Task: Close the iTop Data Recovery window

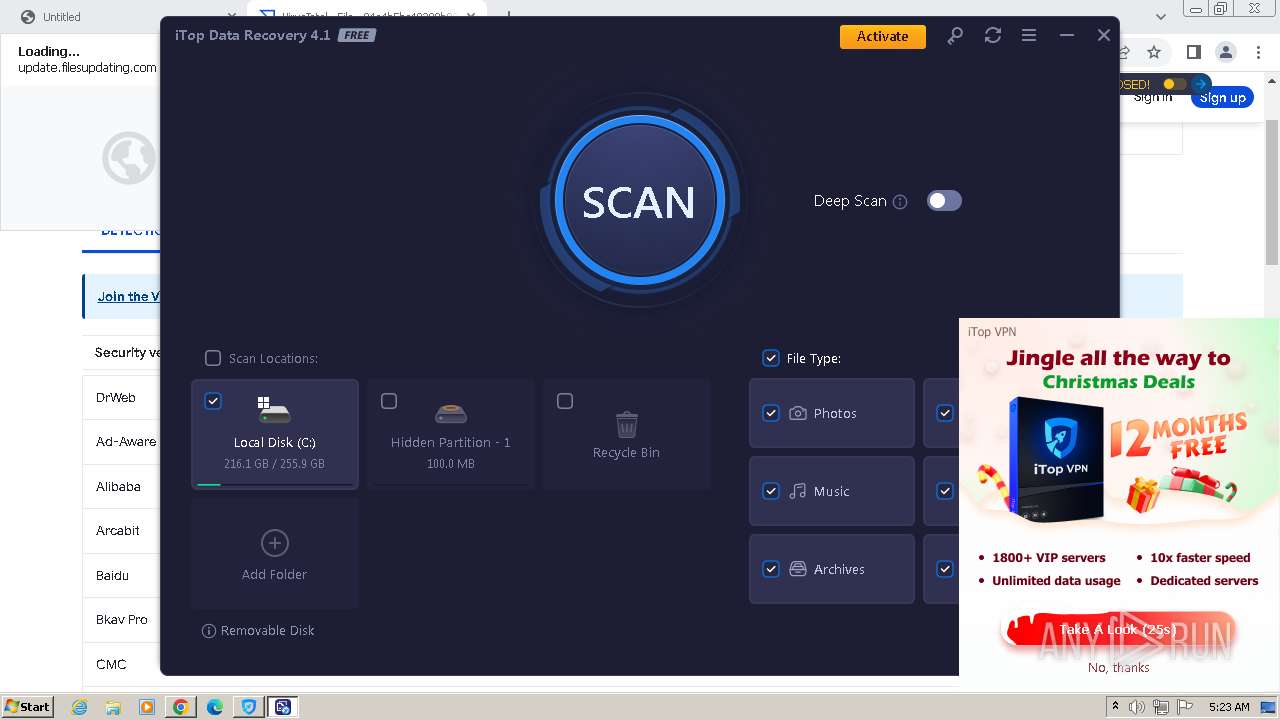Action: [x=1104, y=36]
